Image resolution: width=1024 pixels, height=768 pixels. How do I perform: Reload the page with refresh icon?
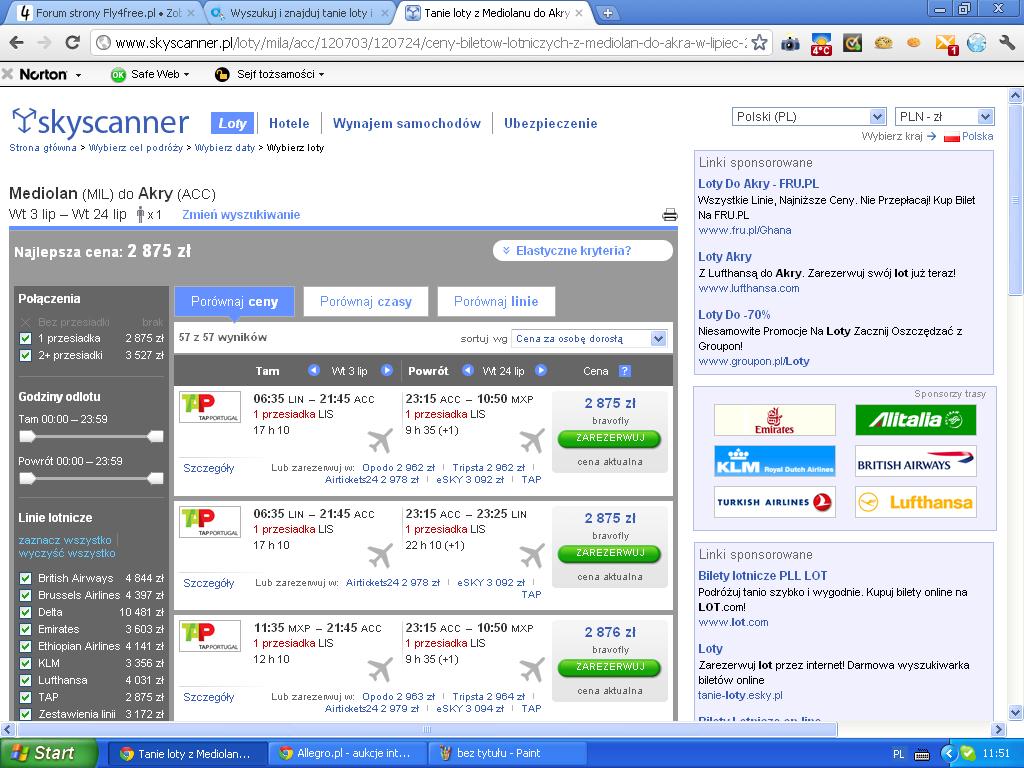coord(72,43)
